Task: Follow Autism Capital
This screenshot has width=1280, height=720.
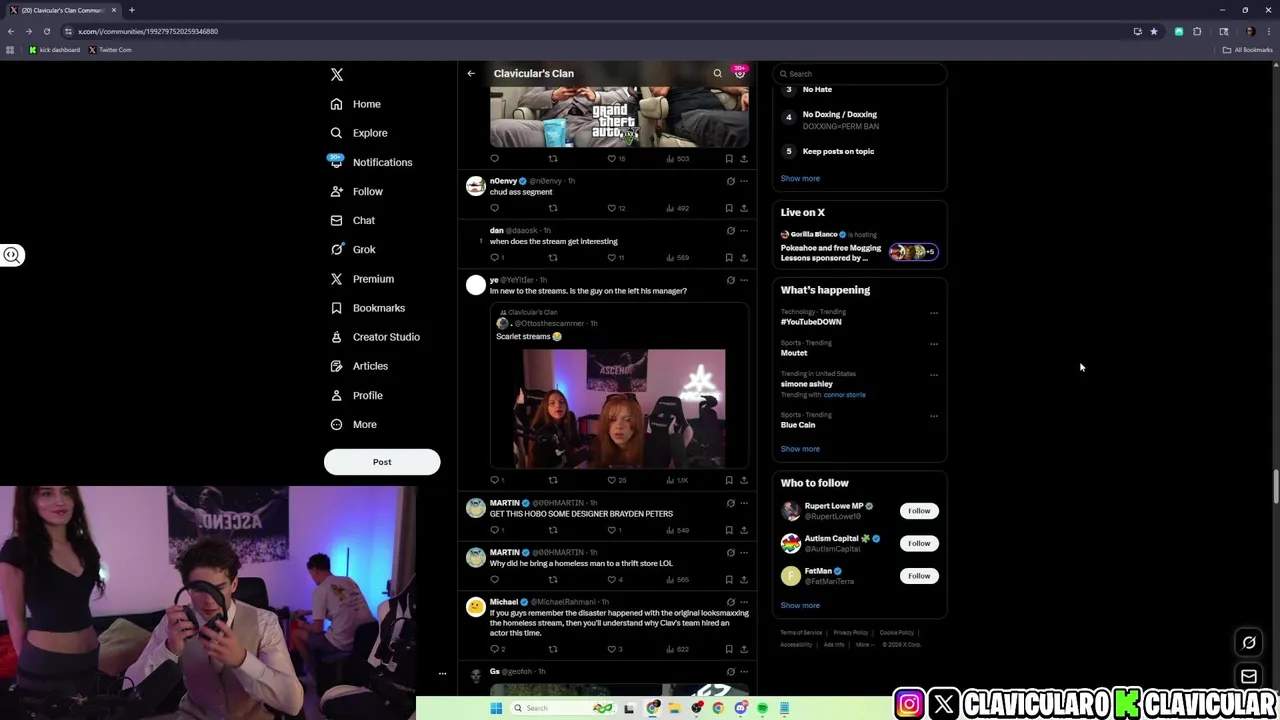Action: (919, 543)
